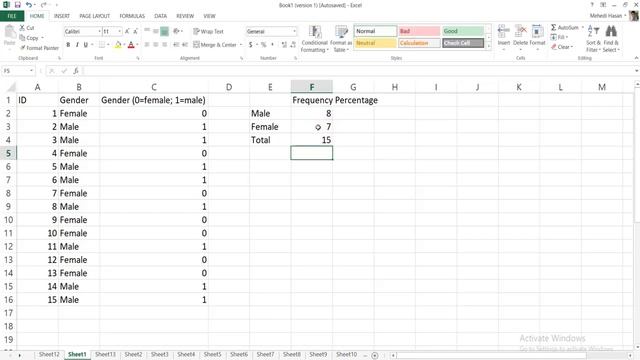Click the decrease indent icon

click(176, 44)
